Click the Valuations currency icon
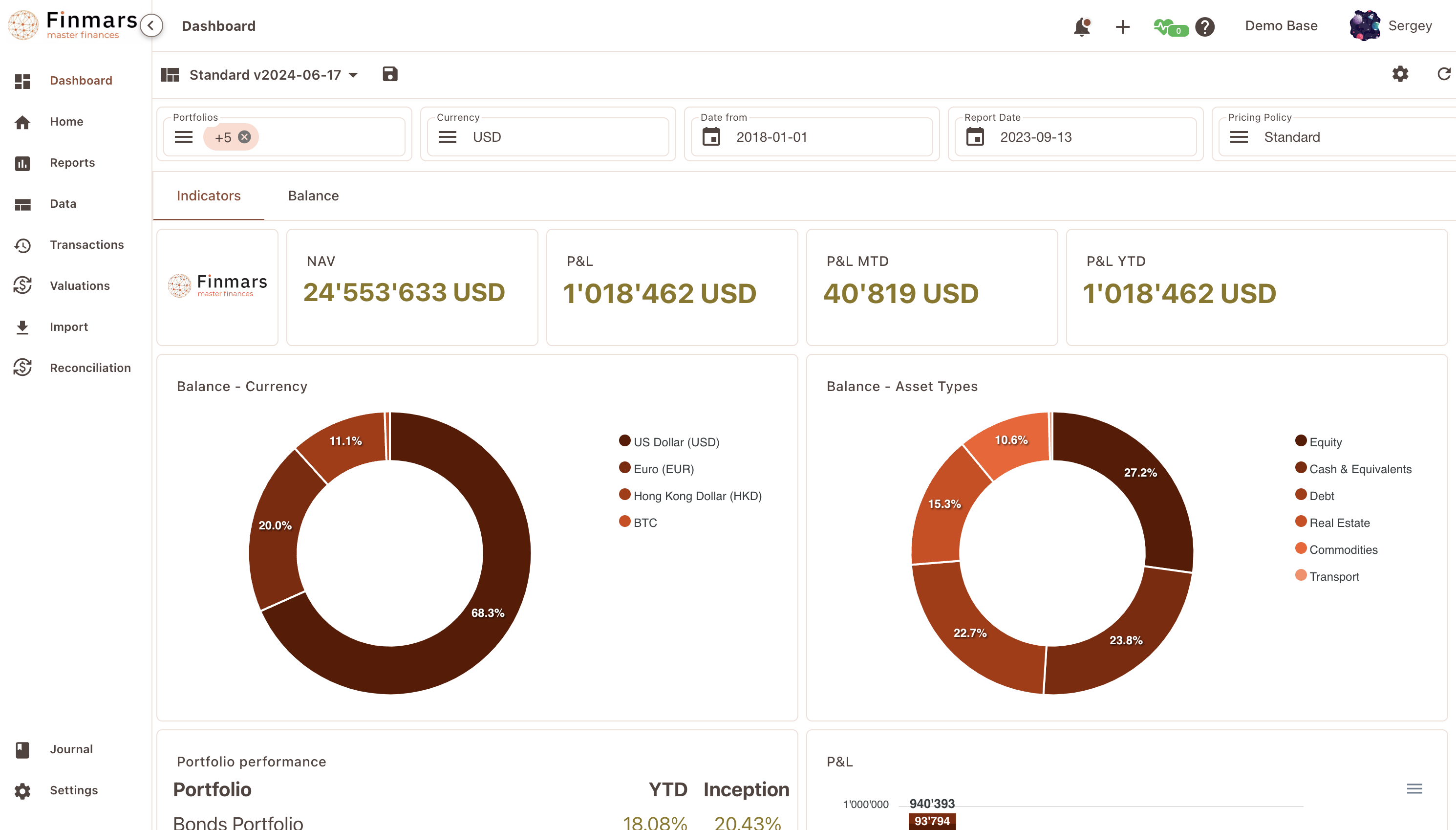Screen dimensions: 1456x830 (22, 285)
